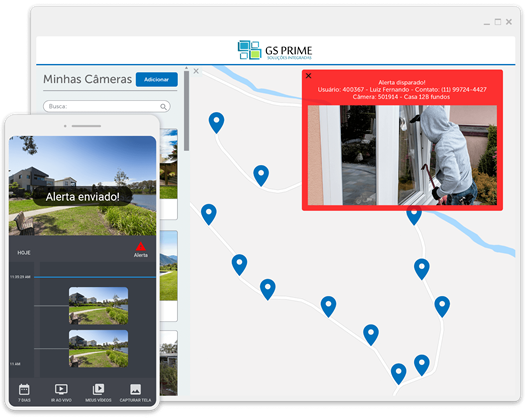Maximize the desktop application window
Image resolution: width=525 pixels, height=420 pixels.
pyautogui.click(x=498, y=22)
